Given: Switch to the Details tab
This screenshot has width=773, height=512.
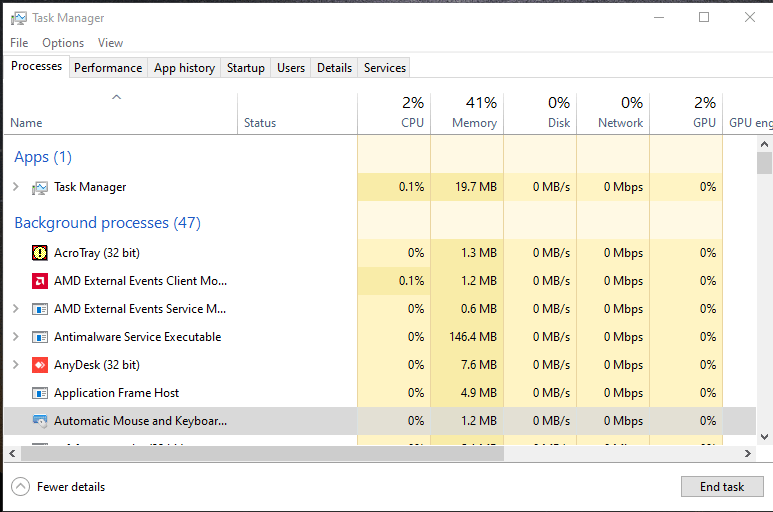Looking at the screenshot, I should (334, 68).
